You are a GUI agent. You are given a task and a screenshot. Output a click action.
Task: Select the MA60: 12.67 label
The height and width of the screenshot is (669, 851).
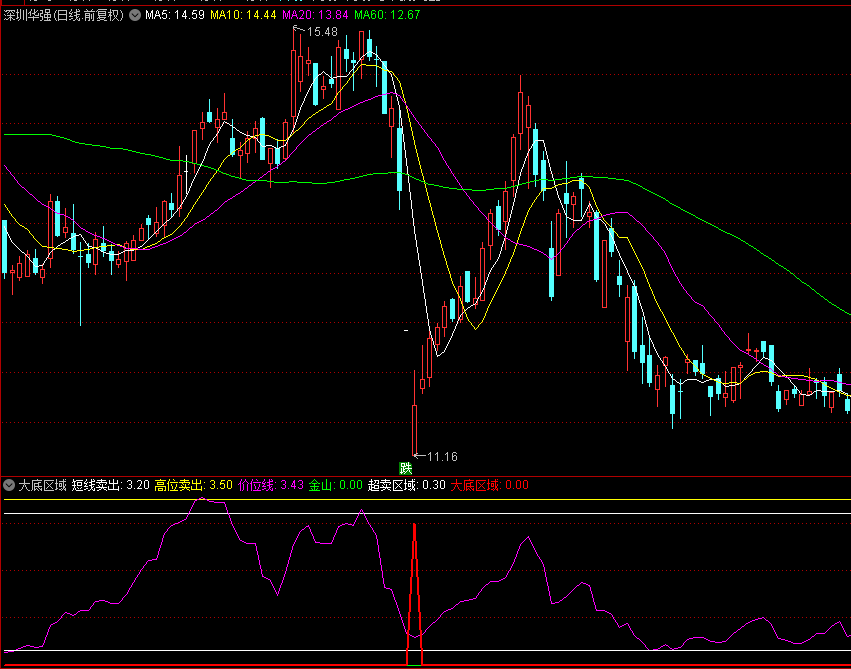(x=387, y=15)
